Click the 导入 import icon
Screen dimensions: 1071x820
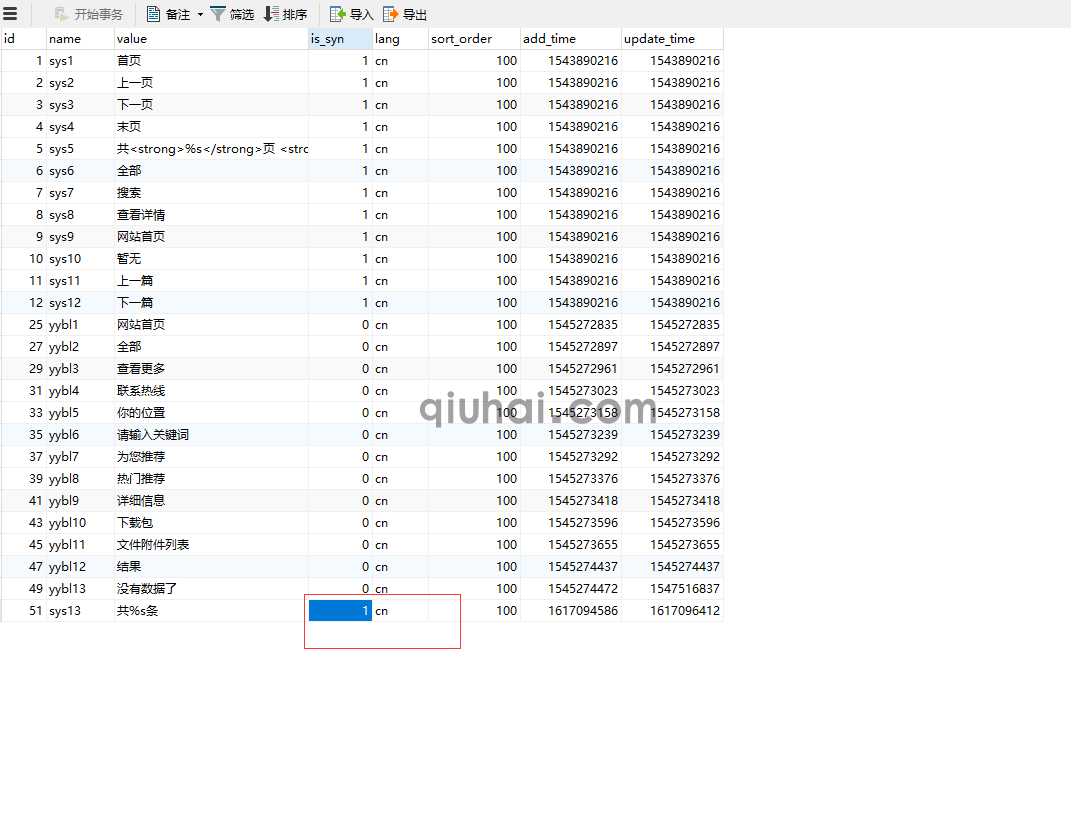point(338,14)
